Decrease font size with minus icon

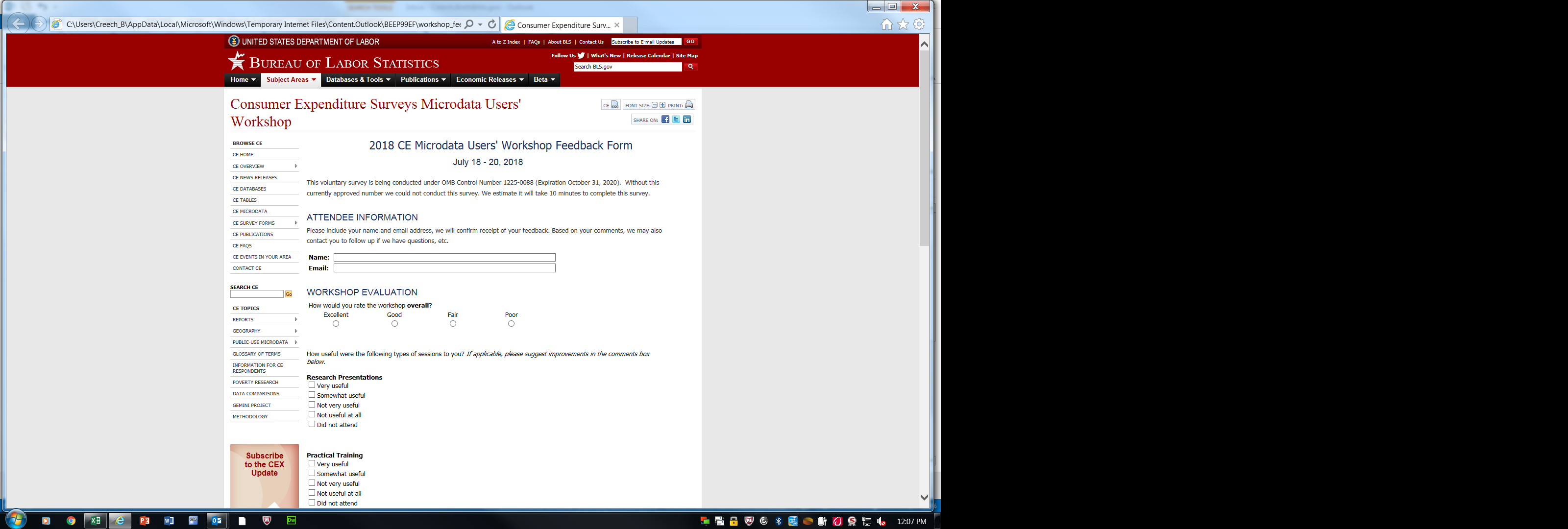tap(654, 105)
